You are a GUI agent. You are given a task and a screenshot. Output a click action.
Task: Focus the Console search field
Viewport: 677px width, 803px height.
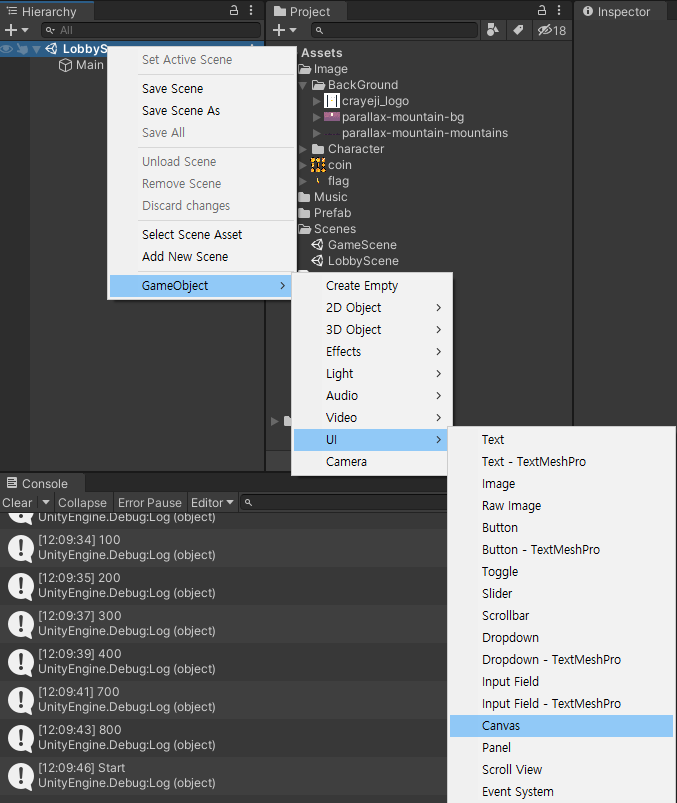tap(343, 503)
